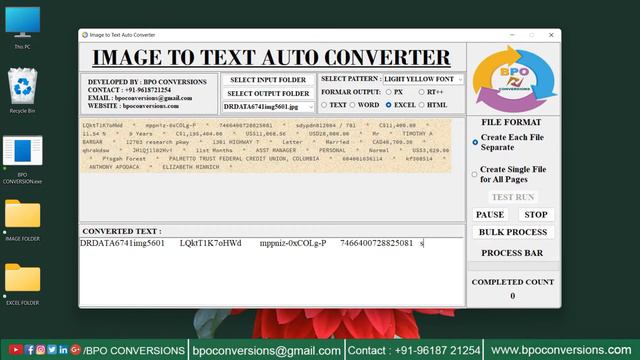Select the WORD output radio button
Viewport: 640px width, 360px height.
coord(352,105)
